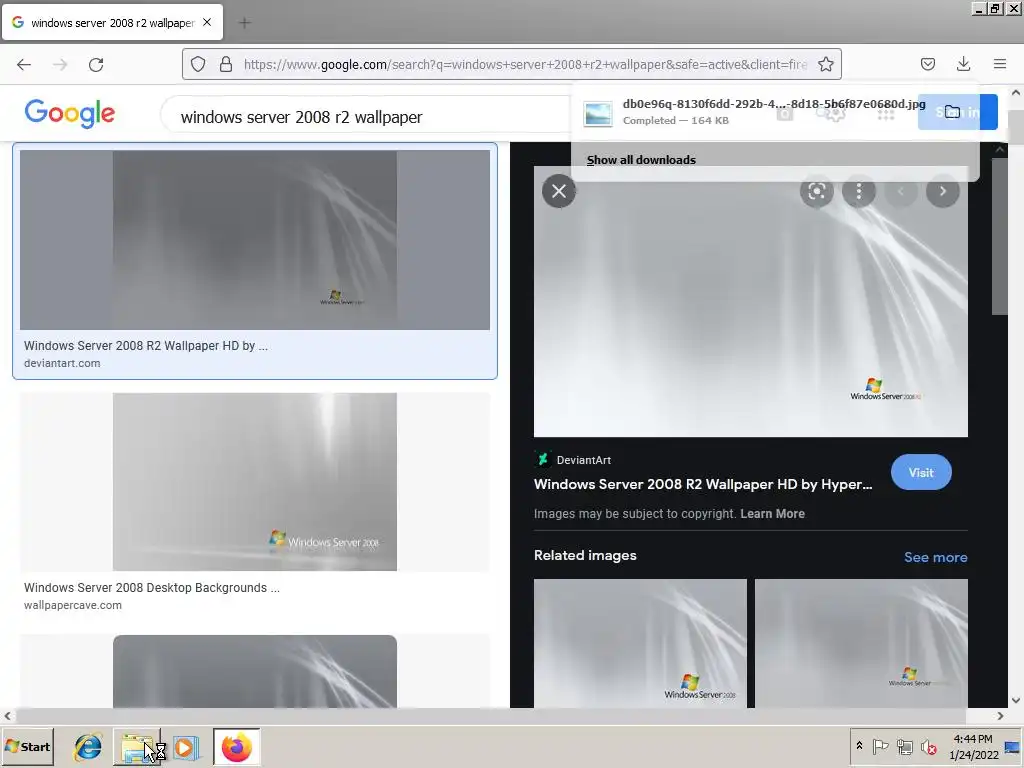
Task: Click See more related images
Action: click(x=936, y=557)
